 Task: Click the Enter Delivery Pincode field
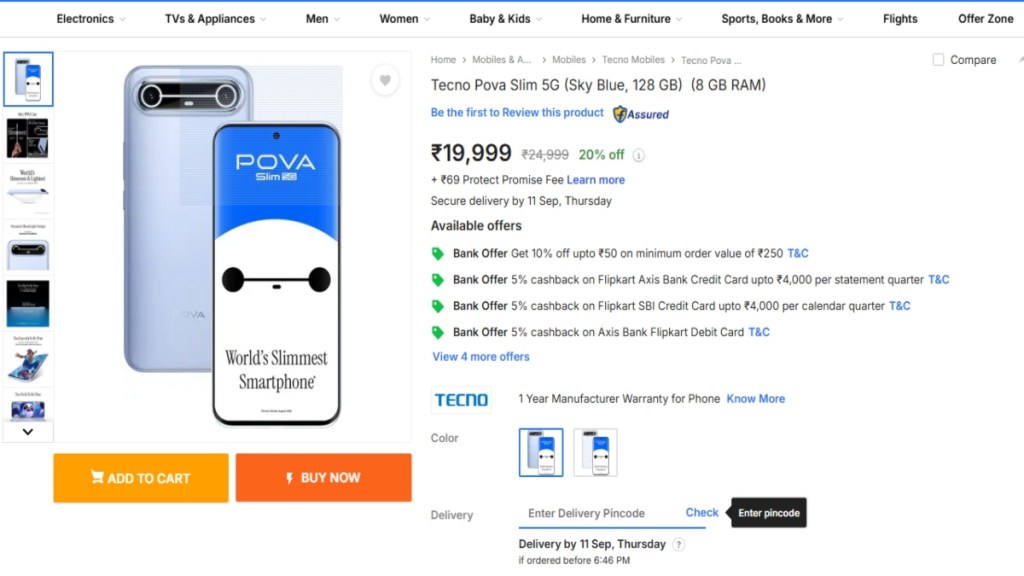(x=598, y=513)
